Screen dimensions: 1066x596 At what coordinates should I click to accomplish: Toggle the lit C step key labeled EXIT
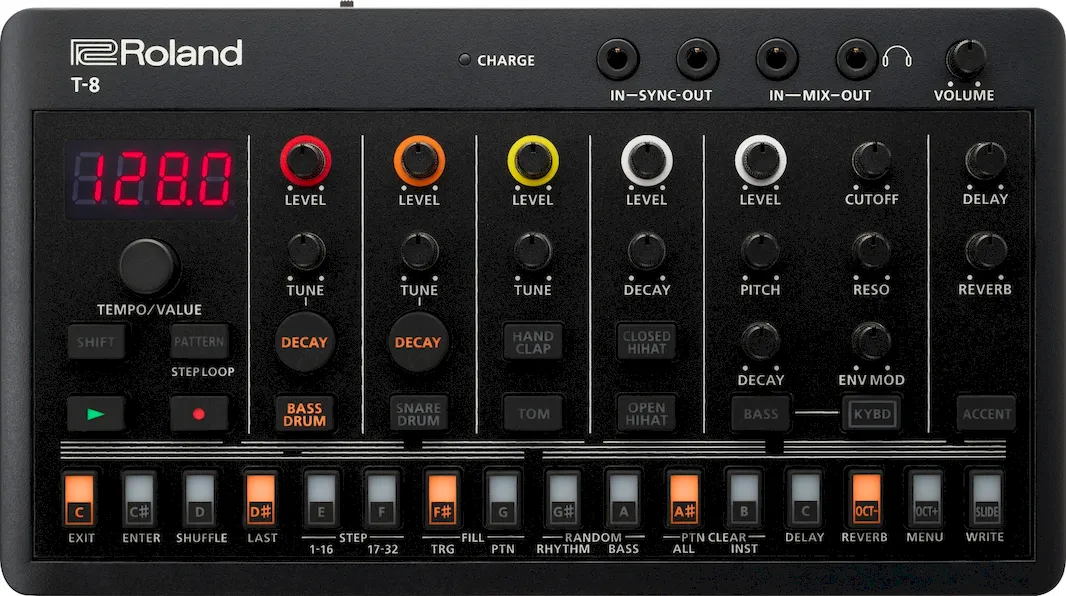(80, 499)
